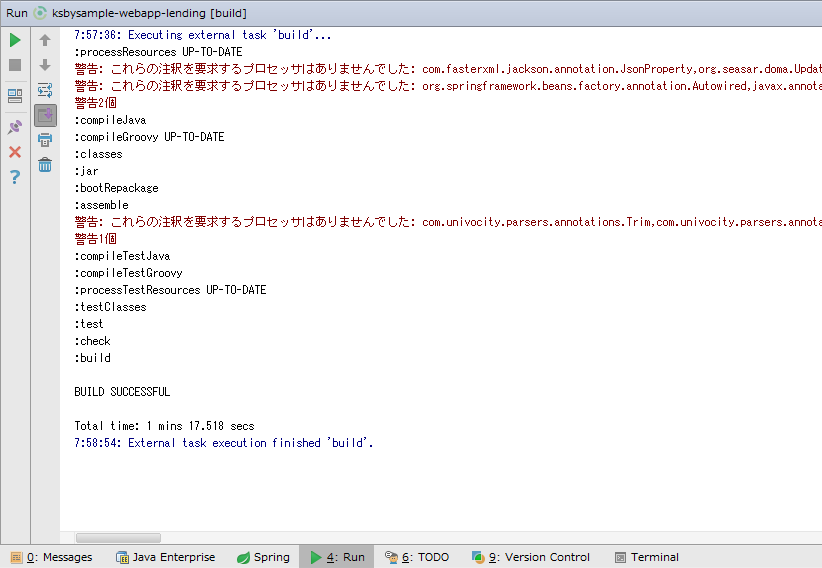Open the Spring tool window
Image resolution: width=822 pixels, height=568 pixels.
[x=263, y=557]
